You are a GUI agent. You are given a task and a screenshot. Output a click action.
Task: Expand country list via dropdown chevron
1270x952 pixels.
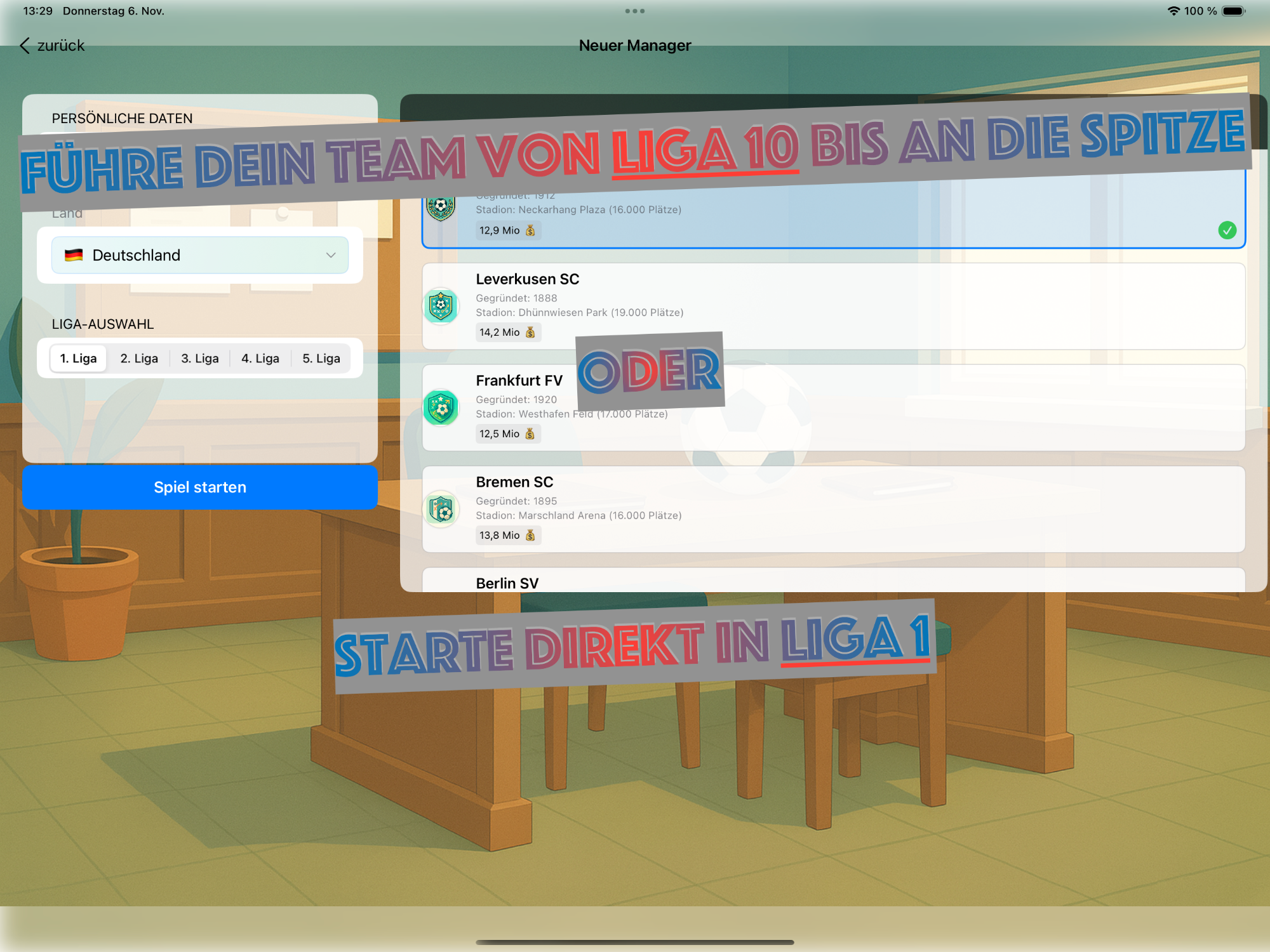tap(331, 255)
